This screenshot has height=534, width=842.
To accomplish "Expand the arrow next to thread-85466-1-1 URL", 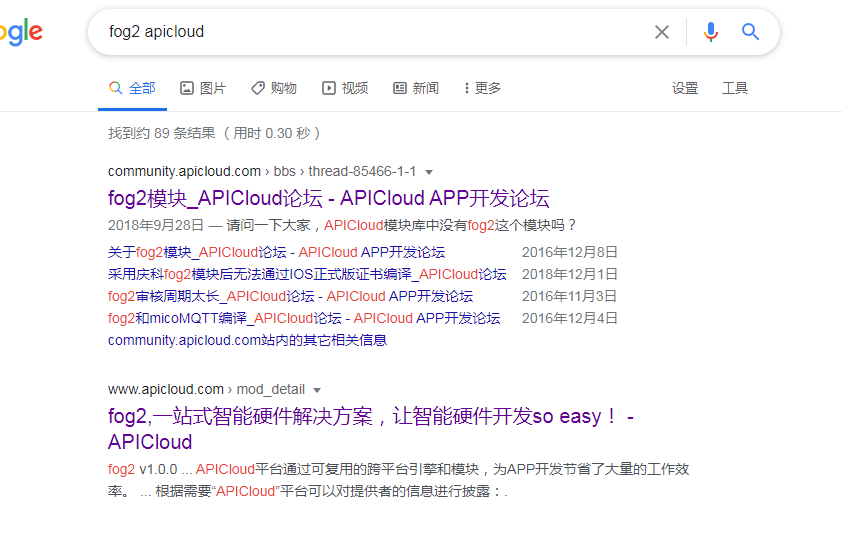I will [x=429, y=172].
